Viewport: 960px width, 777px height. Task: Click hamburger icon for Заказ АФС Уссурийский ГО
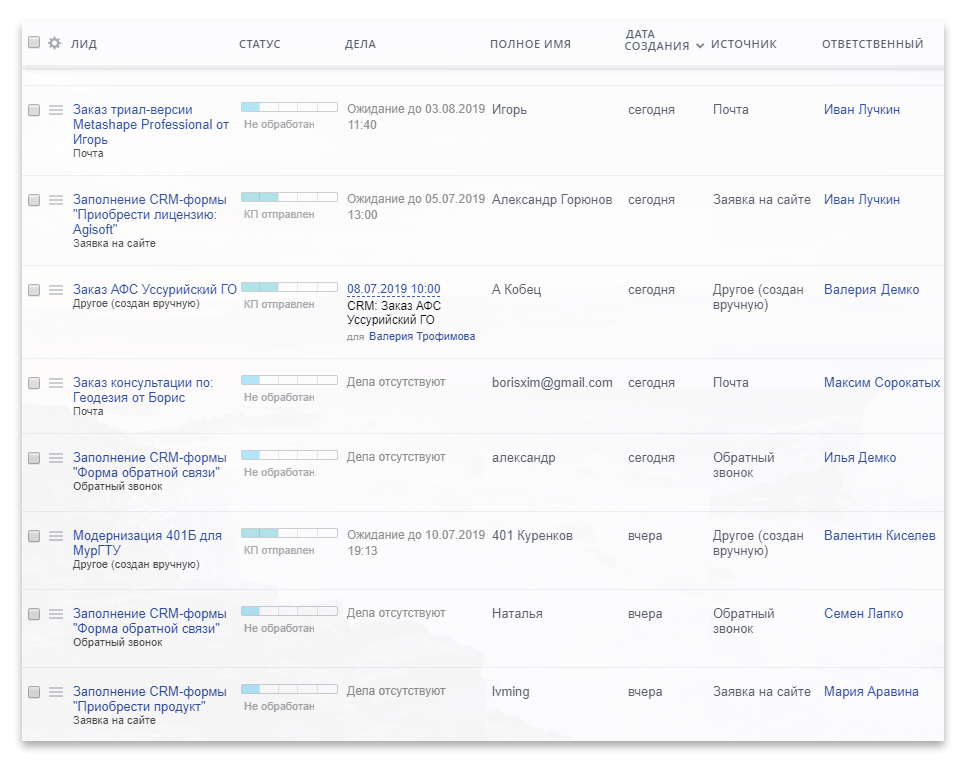click(x=56, y=290)
